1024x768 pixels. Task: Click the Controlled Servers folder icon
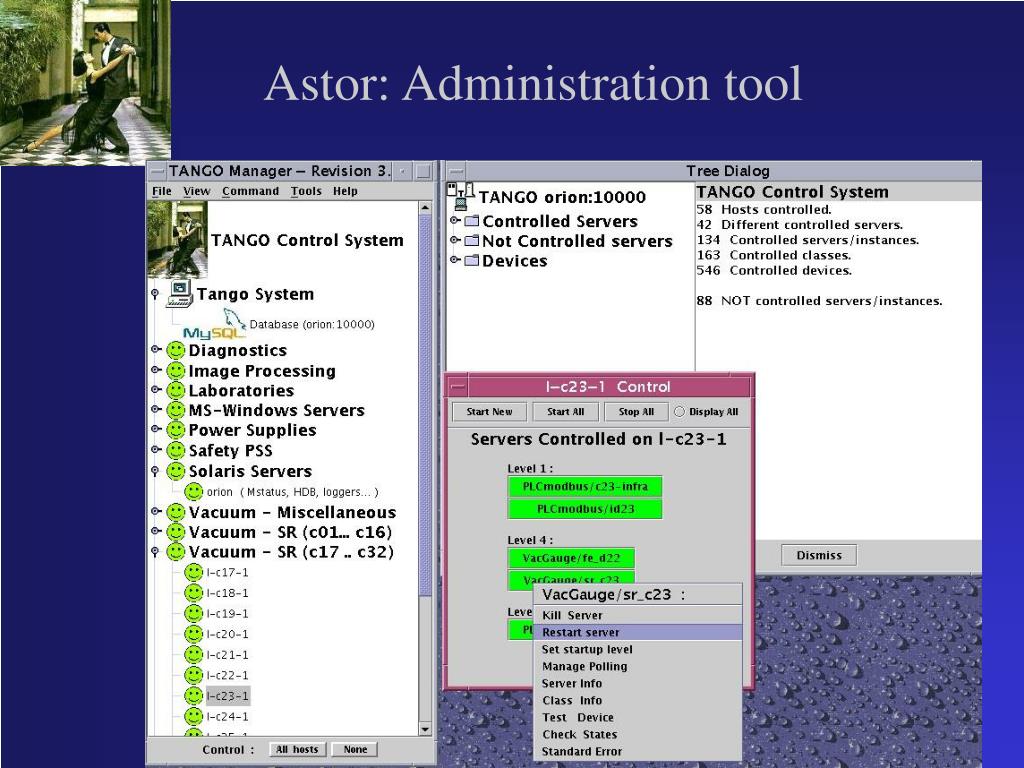click(472, 221)
